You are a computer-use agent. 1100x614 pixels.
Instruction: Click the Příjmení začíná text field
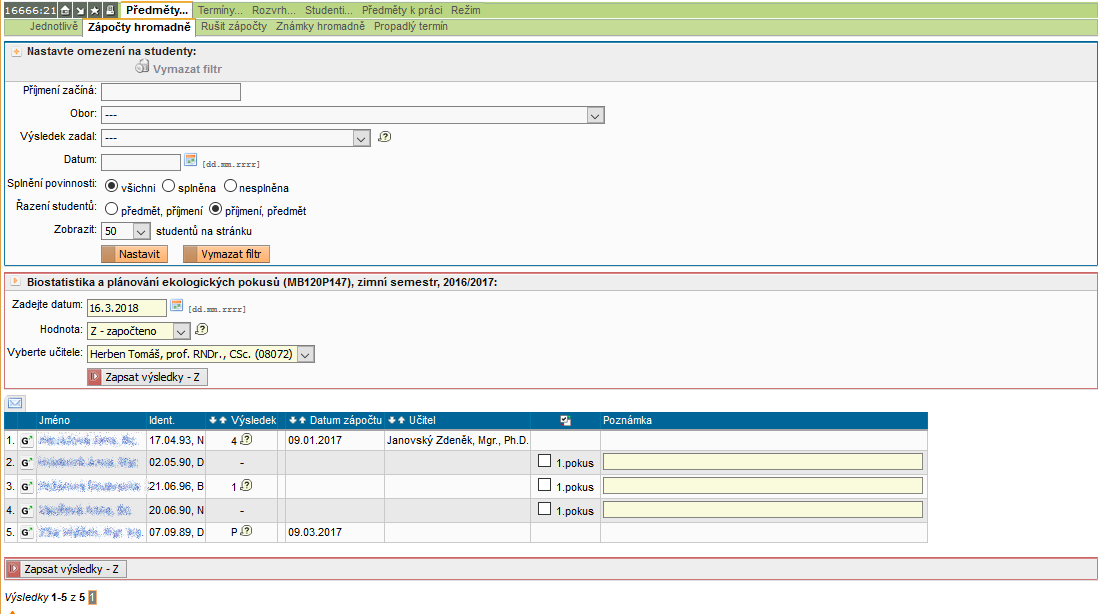click(171, 92)
